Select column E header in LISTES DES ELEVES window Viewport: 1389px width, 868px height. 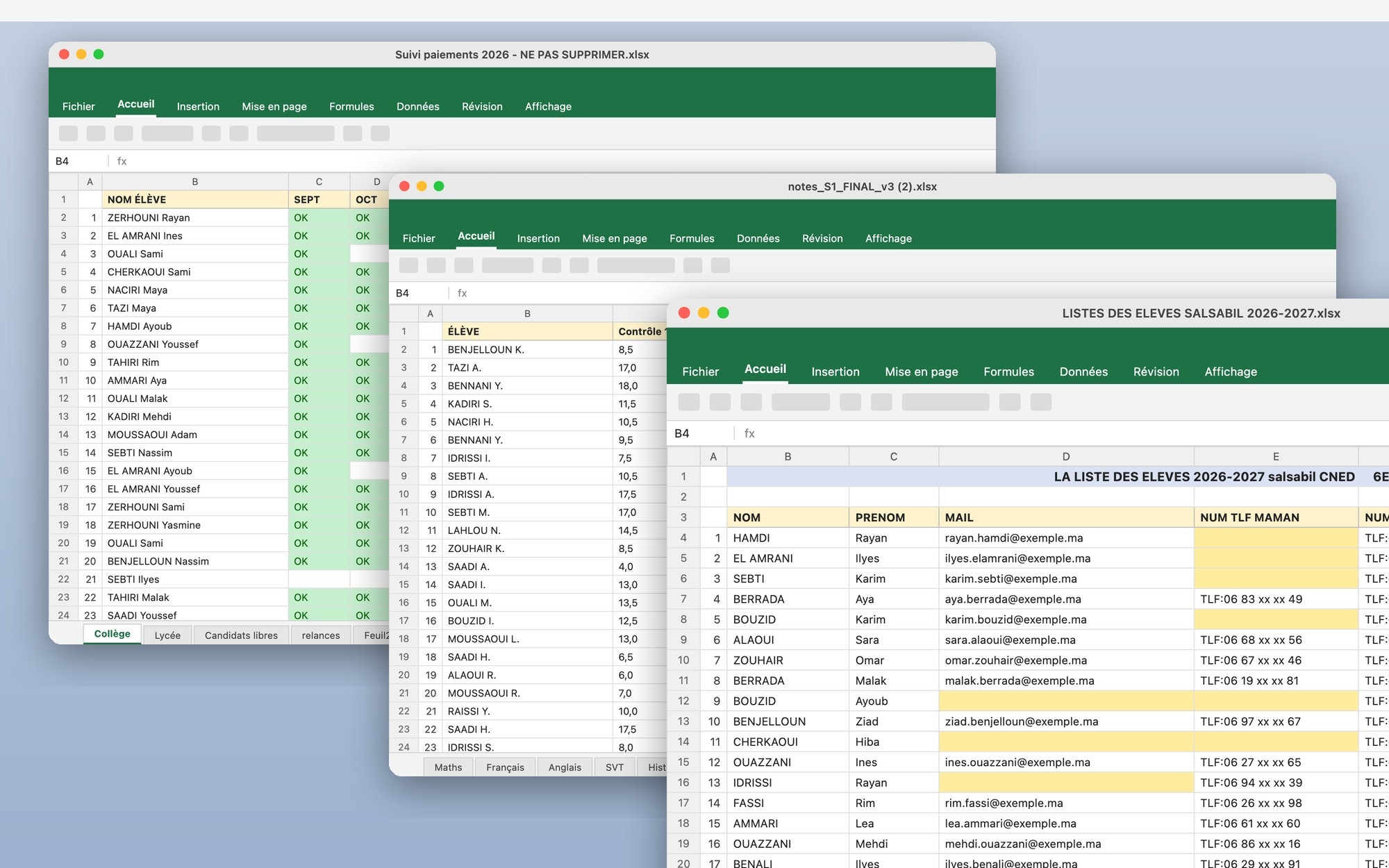pyautogui.click(x=1276, y=457)
